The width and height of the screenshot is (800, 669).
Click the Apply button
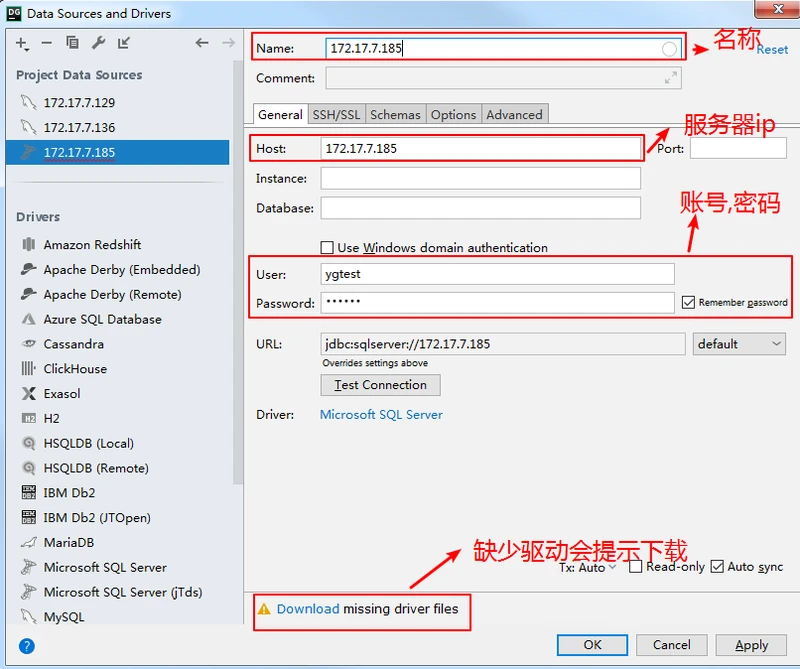(x=752, y=645)
